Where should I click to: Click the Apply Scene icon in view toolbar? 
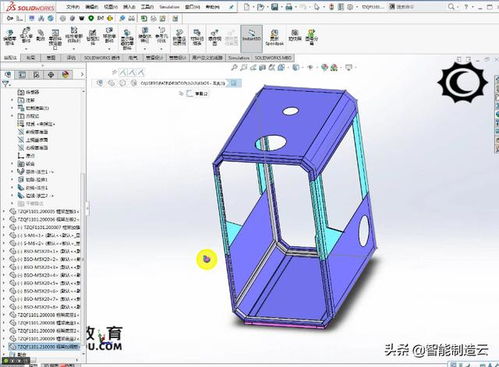(x=334, y=68)
